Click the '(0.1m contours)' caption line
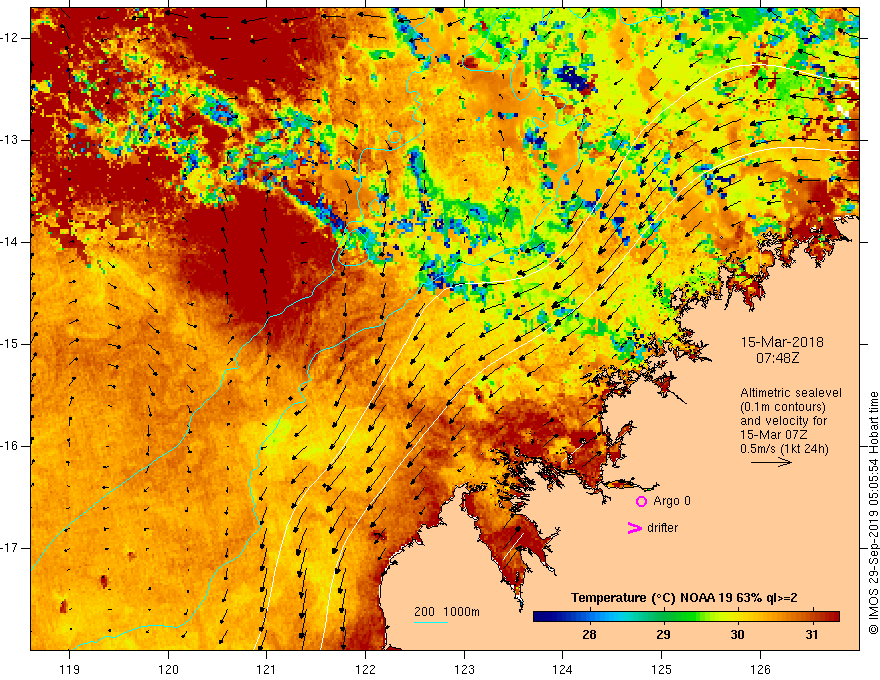 [783, 407]
